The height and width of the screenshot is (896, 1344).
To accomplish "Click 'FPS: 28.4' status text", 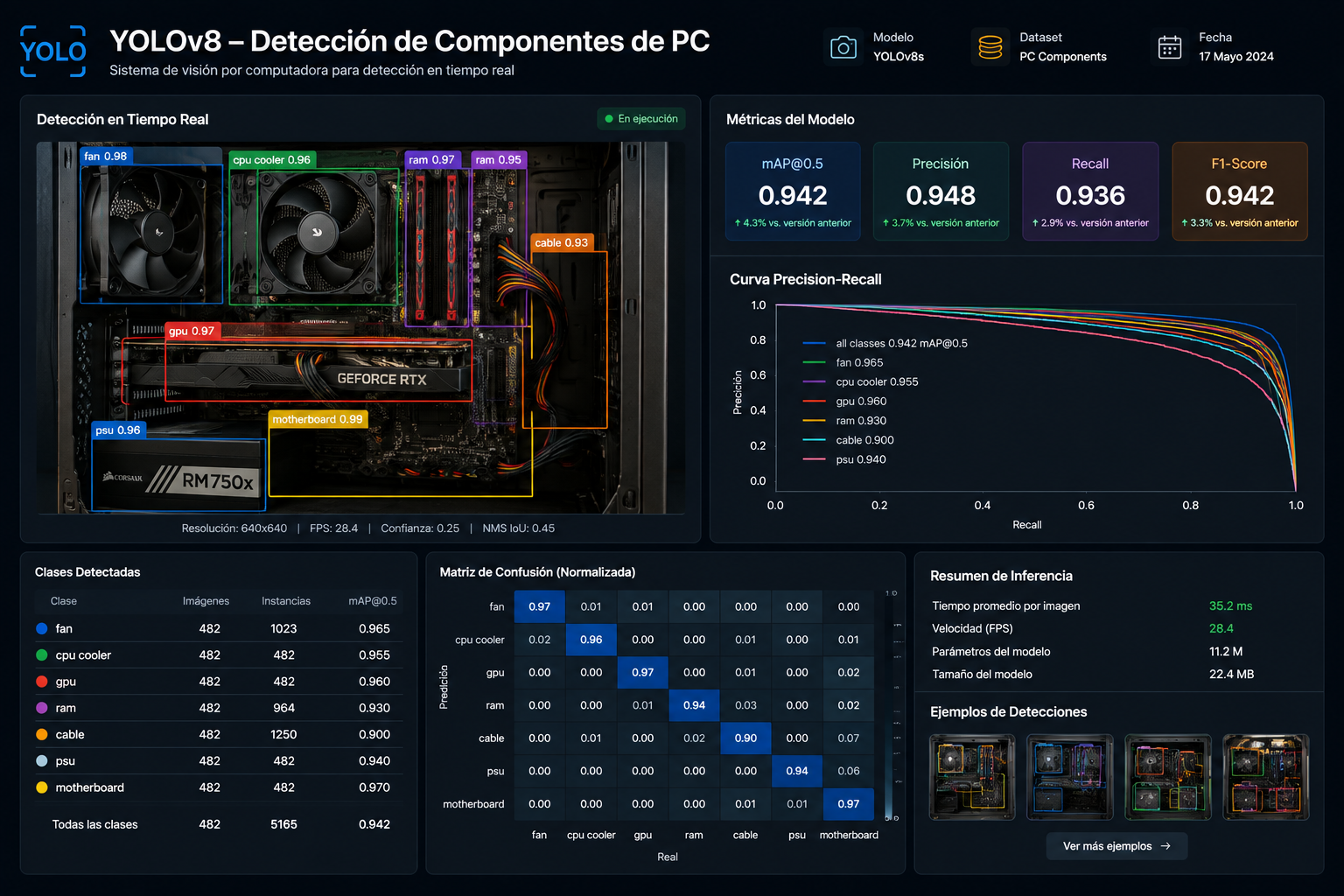I will (334, 528).
